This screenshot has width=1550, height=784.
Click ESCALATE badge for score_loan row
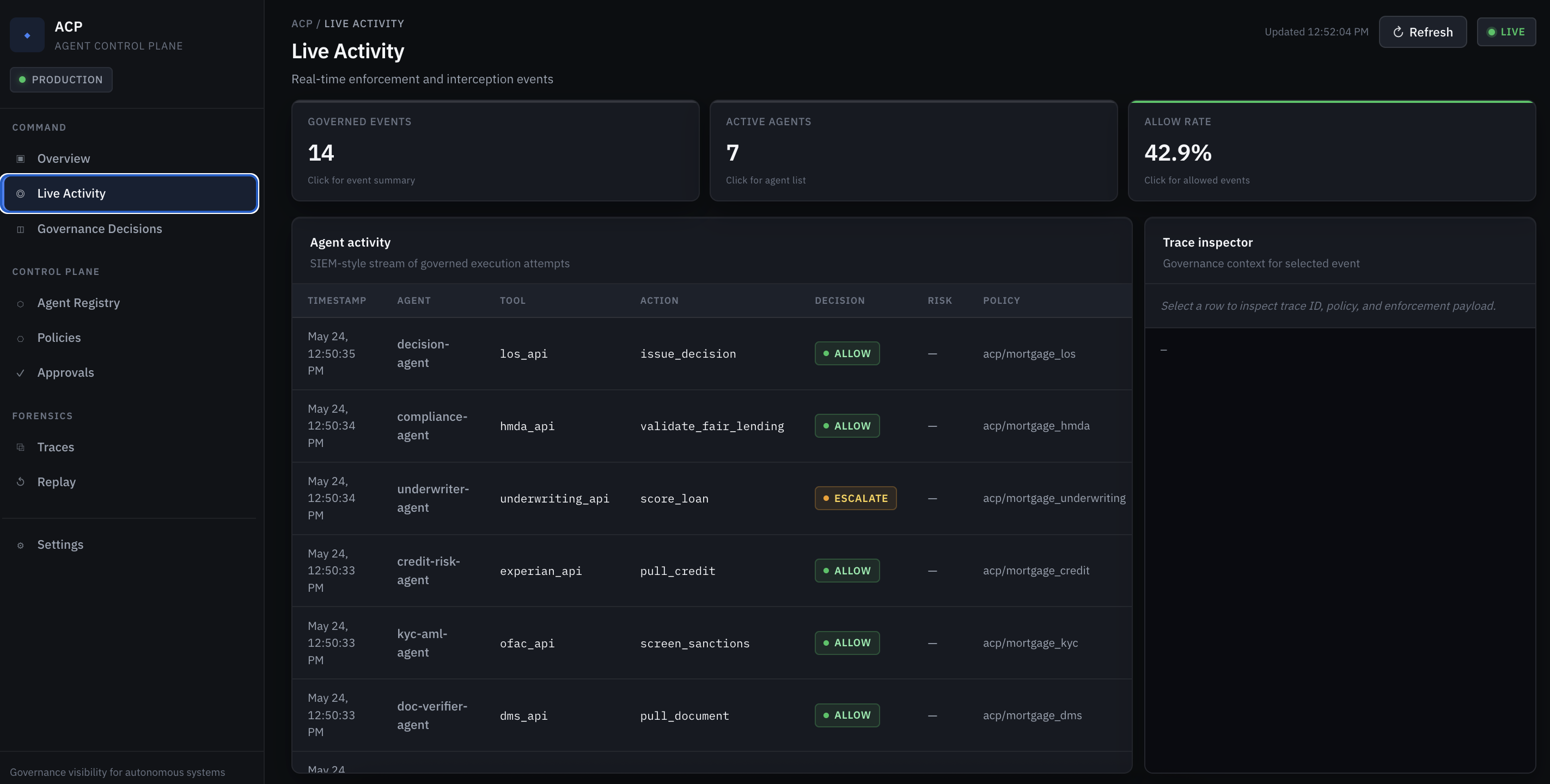click(855, 498)
